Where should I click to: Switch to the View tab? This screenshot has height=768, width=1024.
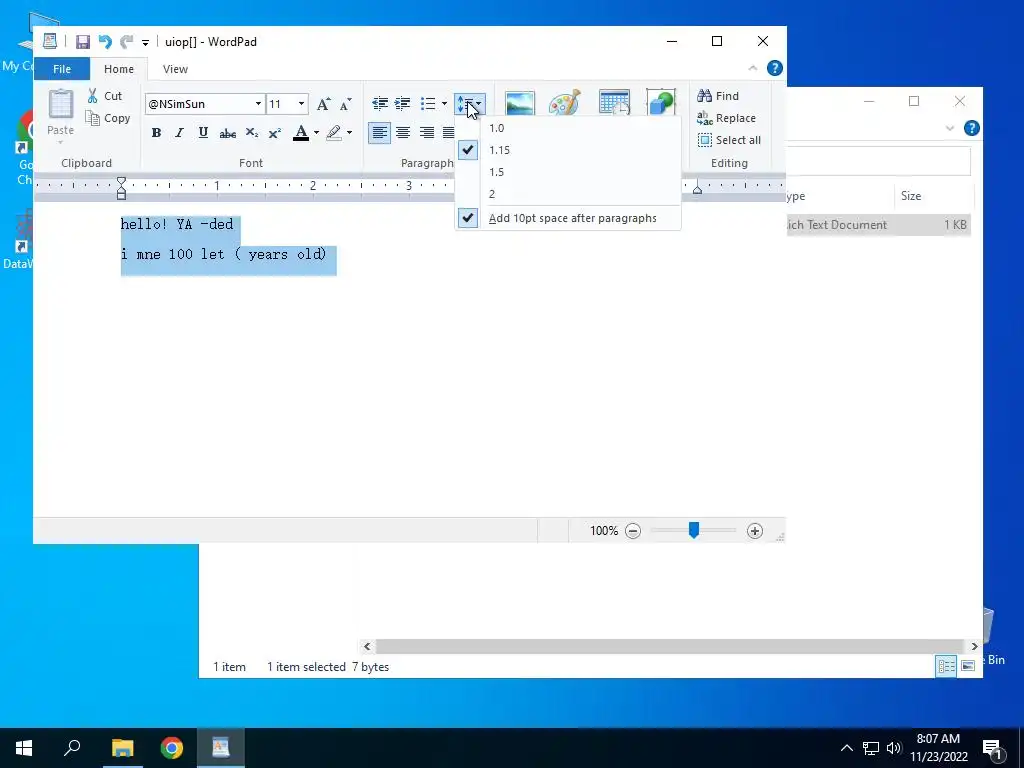click(175, 69)
